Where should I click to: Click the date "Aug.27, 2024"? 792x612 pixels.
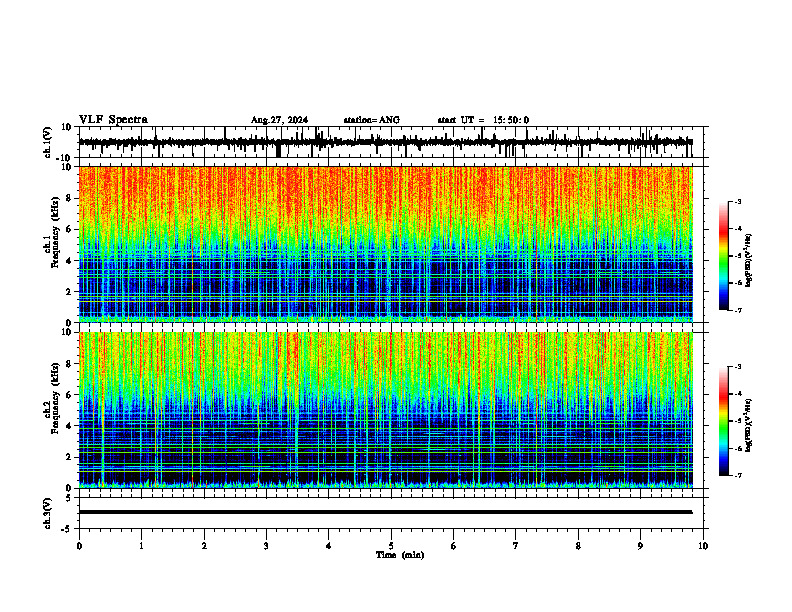click(279, 120)
